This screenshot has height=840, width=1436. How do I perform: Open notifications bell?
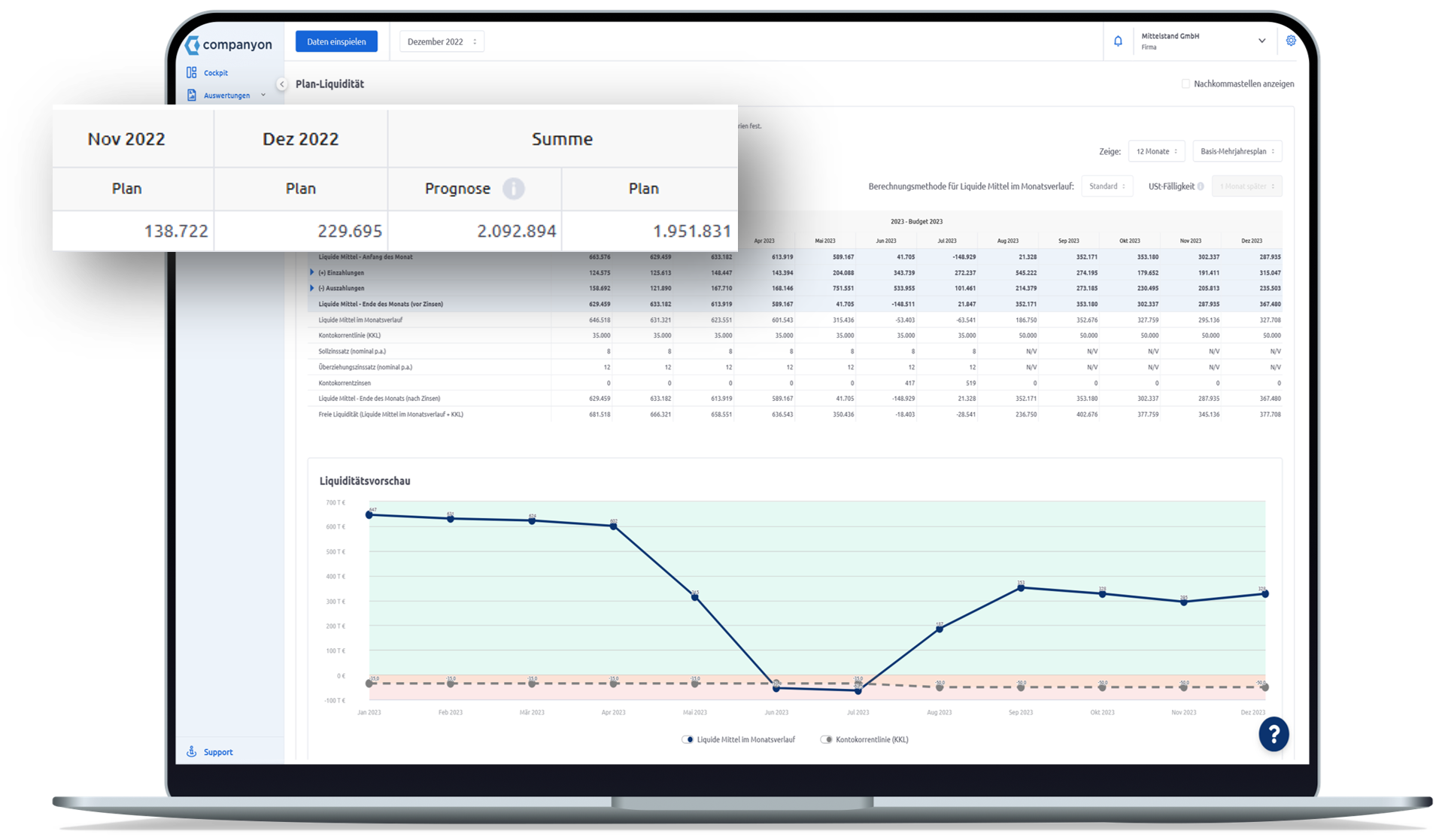pyautogui.click(x=1118, y=41)
